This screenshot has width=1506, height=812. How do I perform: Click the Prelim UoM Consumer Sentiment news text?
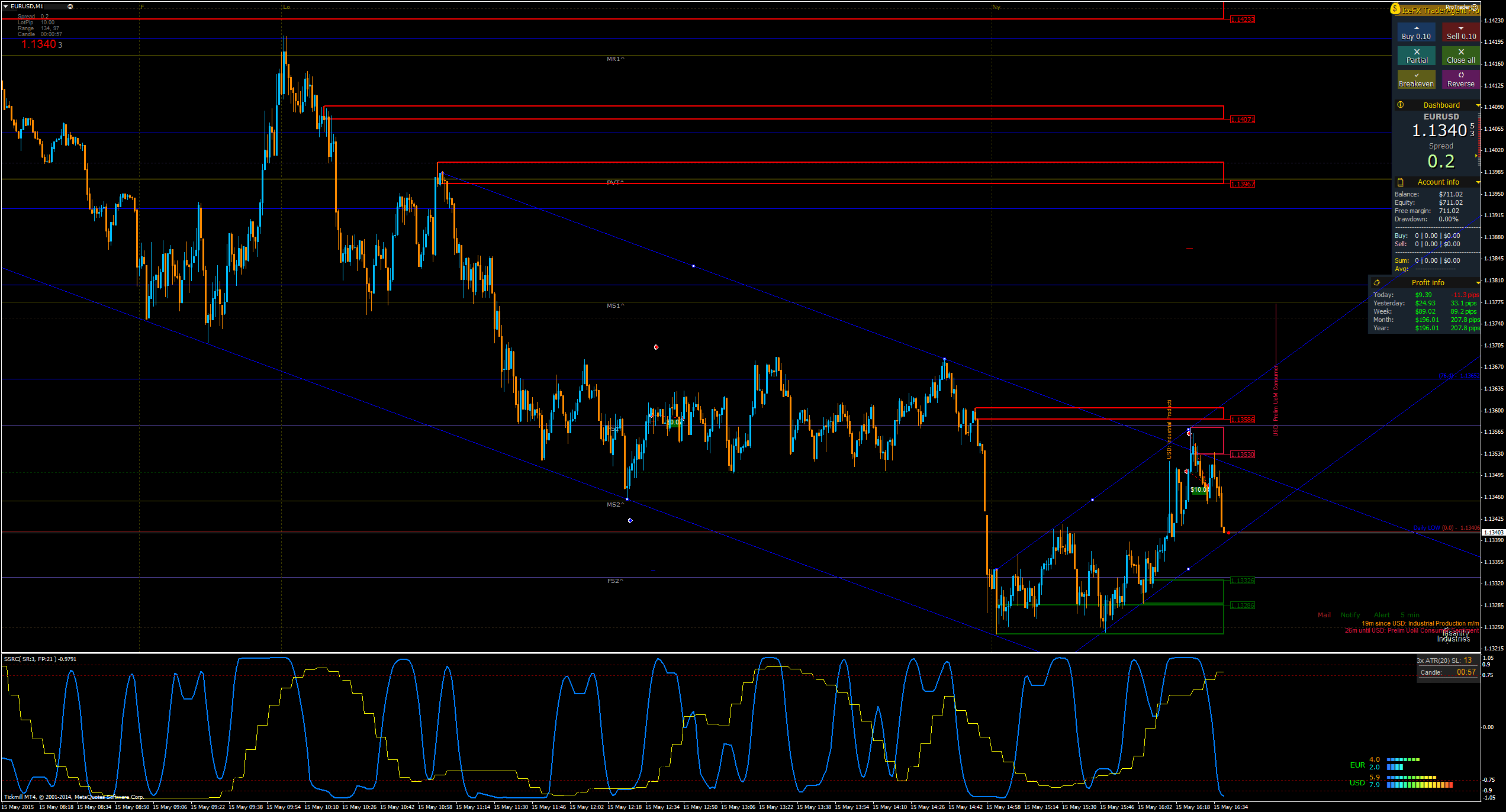coord(1412,630)
